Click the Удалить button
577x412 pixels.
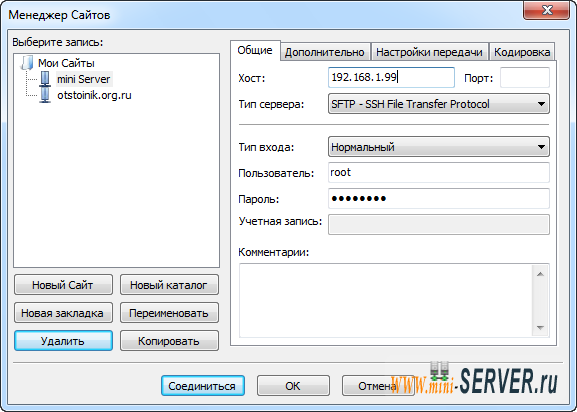pyautogui.click(x=63, y=341)
